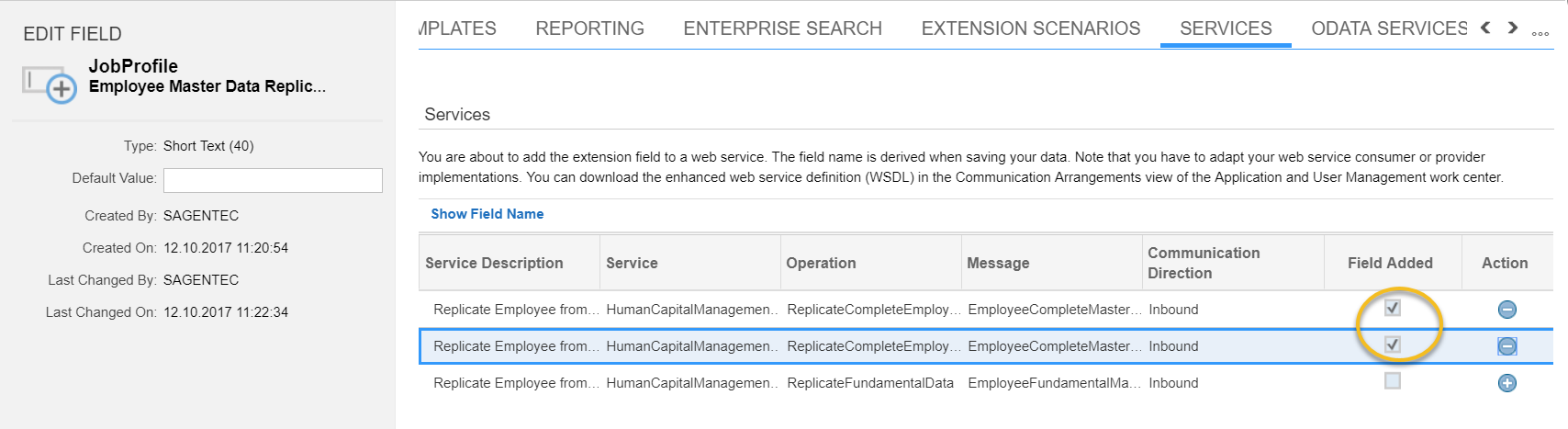Click Inbound in the ReplicateFundamentalData row
Screen dimensions: 1568x429
coord(1173,383)
